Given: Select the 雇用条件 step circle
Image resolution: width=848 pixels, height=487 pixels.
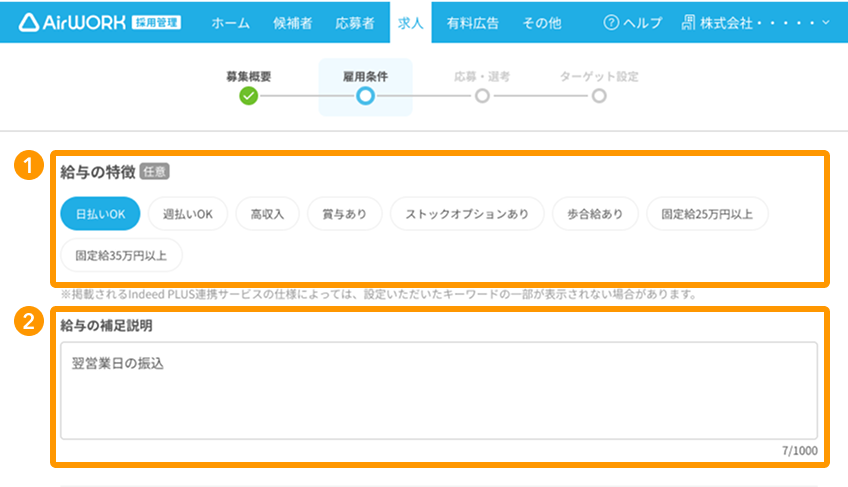Looking at the screenshot, I should pyautogui.click(x=366, y=96).
